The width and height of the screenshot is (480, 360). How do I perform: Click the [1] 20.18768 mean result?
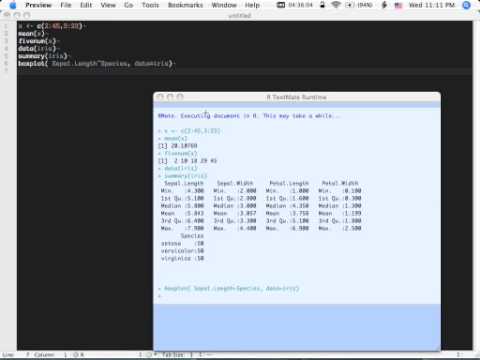pyautogui.click(x=178, y=146)
